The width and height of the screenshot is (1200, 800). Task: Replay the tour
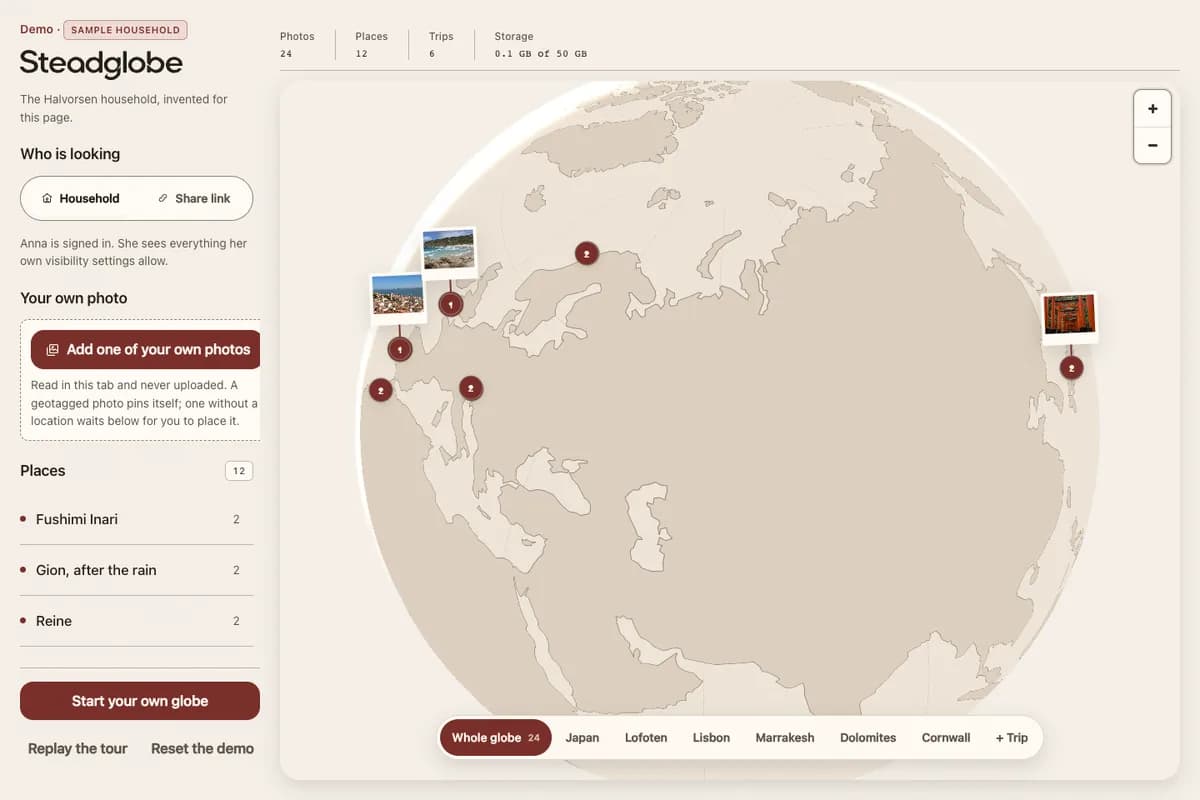tap(78, 748)
